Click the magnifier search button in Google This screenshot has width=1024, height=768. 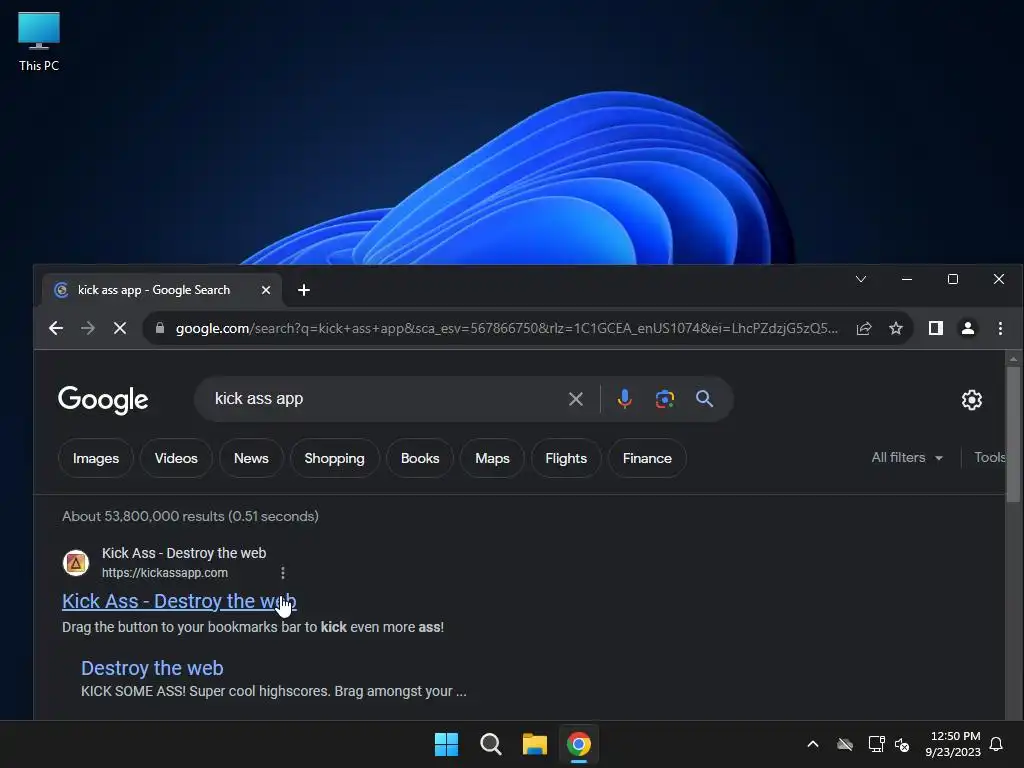pyautogui.click(x=704, y=398)
